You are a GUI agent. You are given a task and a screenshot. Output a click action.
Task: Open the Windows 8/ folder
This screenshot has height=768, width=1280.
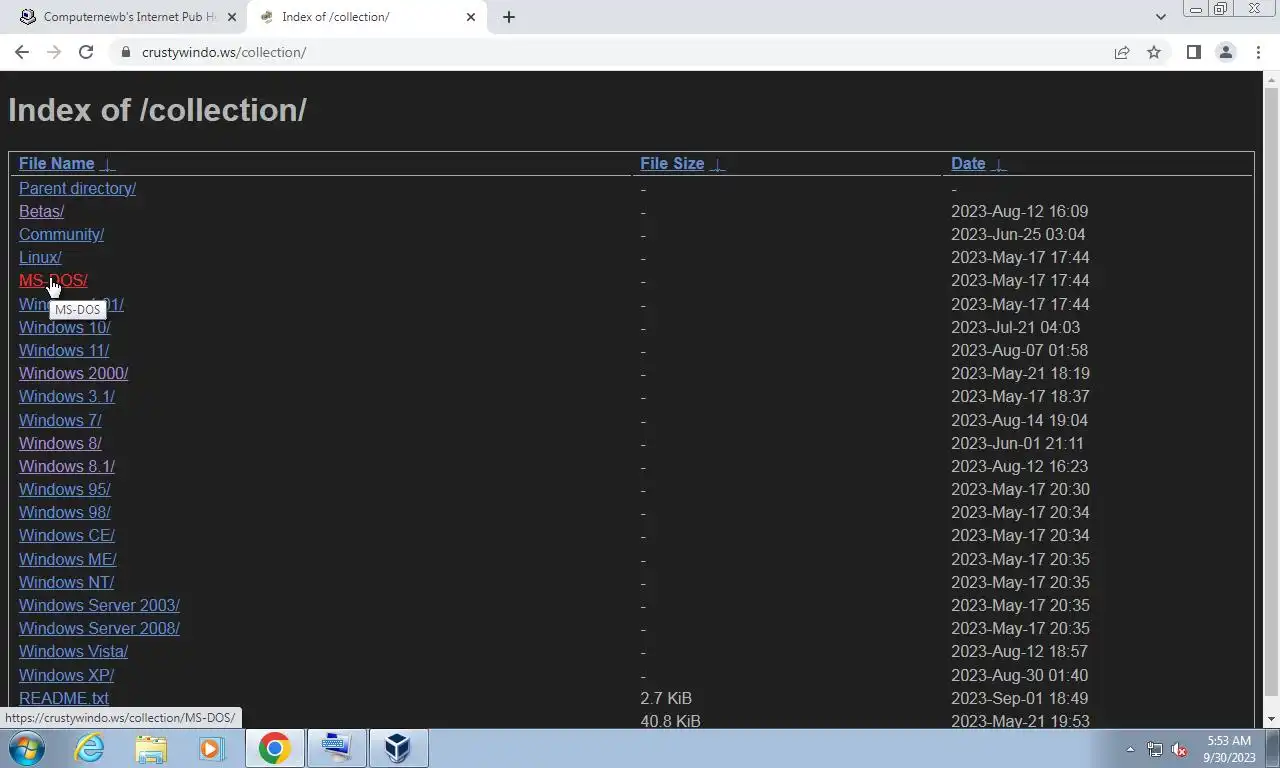(x=60, y=443)
